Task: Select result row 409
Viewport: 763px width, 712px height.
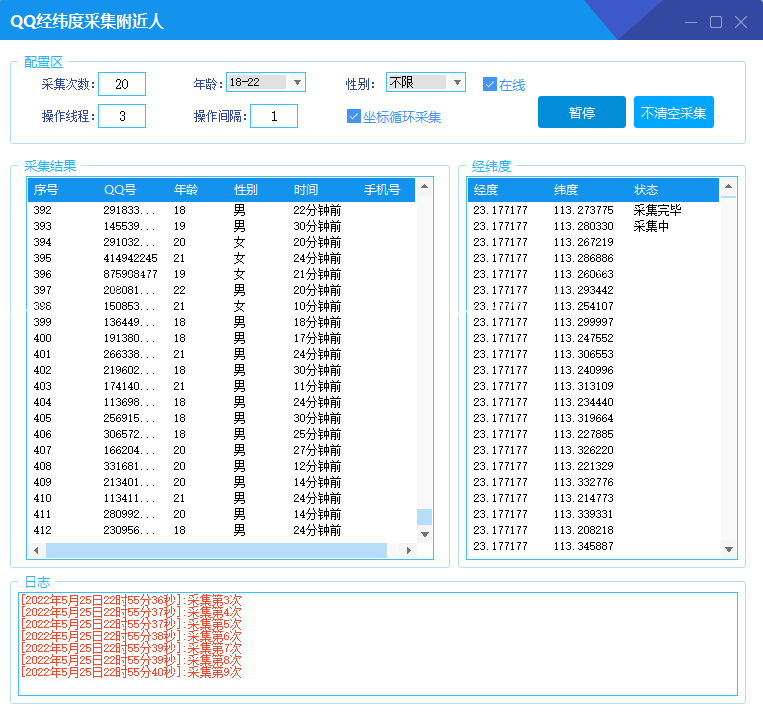Action: 221,482
